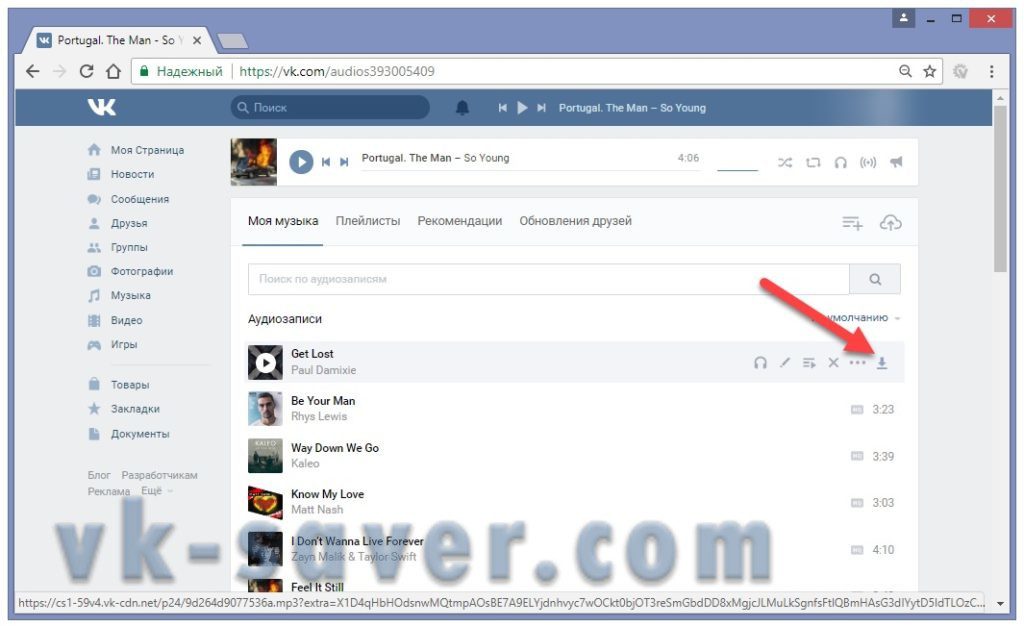
Task: Open the Chrome three-dot menu
Action: point(991,71)
